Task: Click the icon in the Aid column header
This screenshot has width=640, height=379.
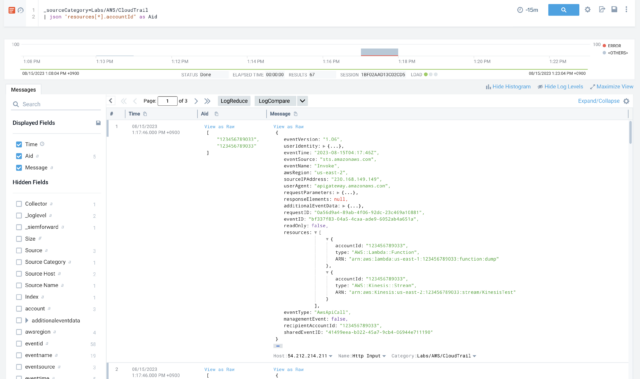Action: click(216, 114)
